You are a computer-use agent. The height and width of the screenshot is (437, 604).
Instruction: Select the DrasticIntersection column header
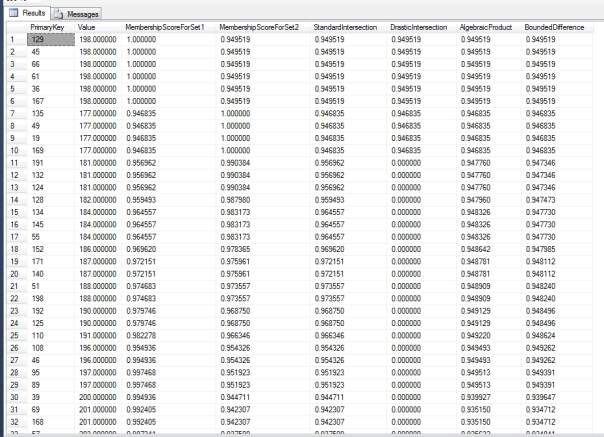tap(421, 27)
